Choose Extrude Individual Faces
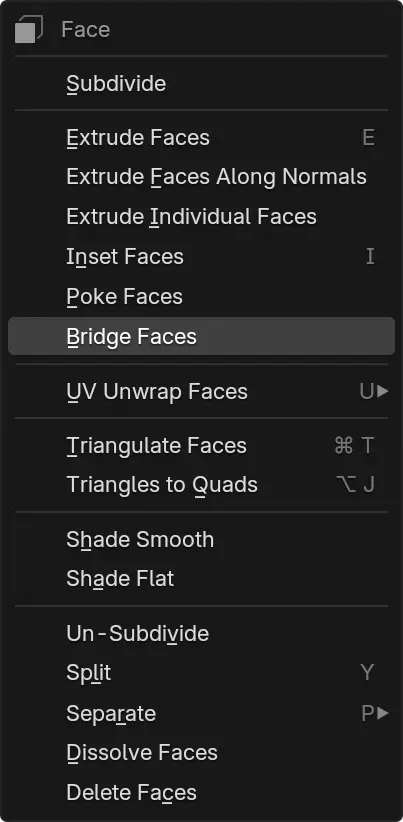 [201, 217]
